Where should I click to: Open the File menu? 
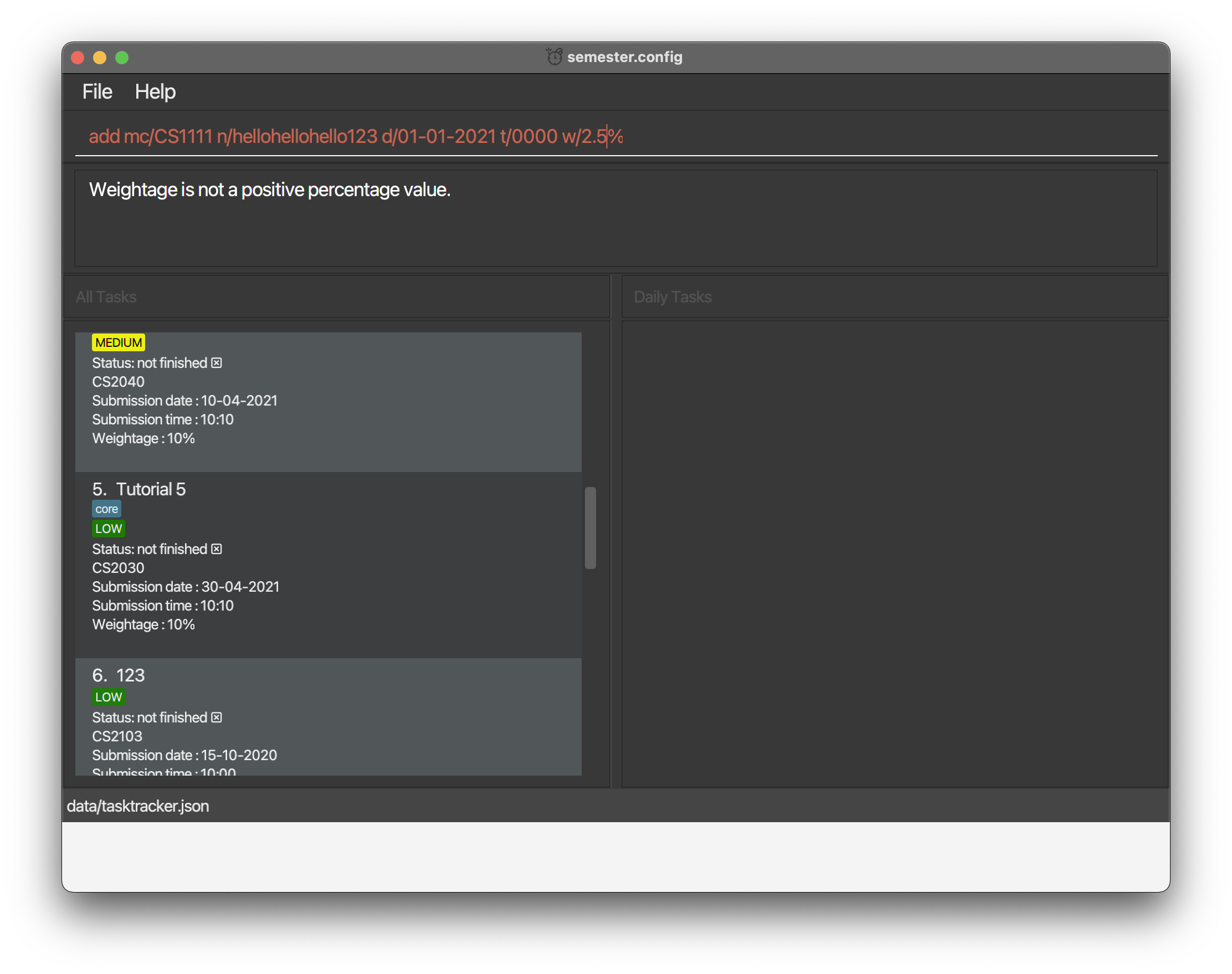coord(97,92)
